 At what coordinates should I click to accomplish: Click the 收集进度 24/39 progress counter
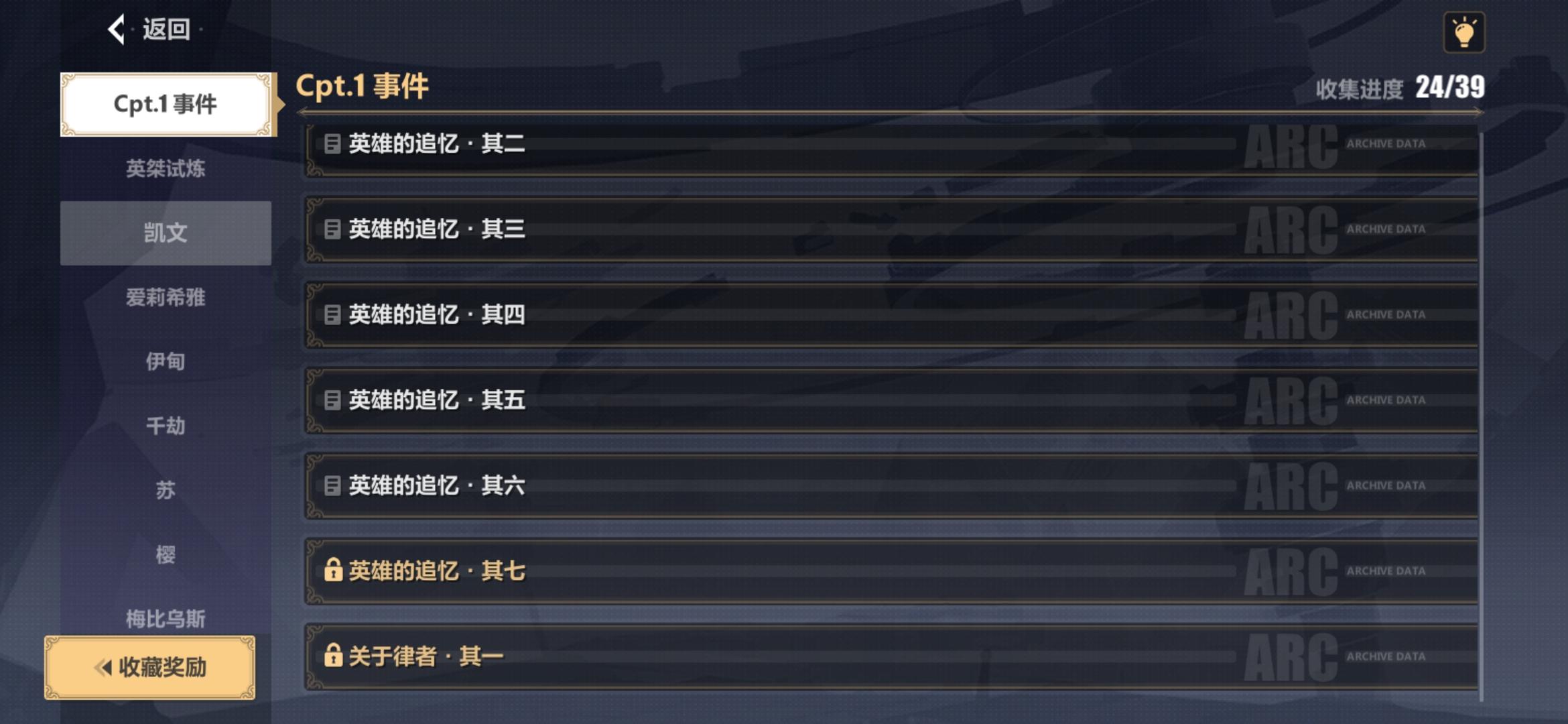pyautogui.click(x=1400, y=88)
